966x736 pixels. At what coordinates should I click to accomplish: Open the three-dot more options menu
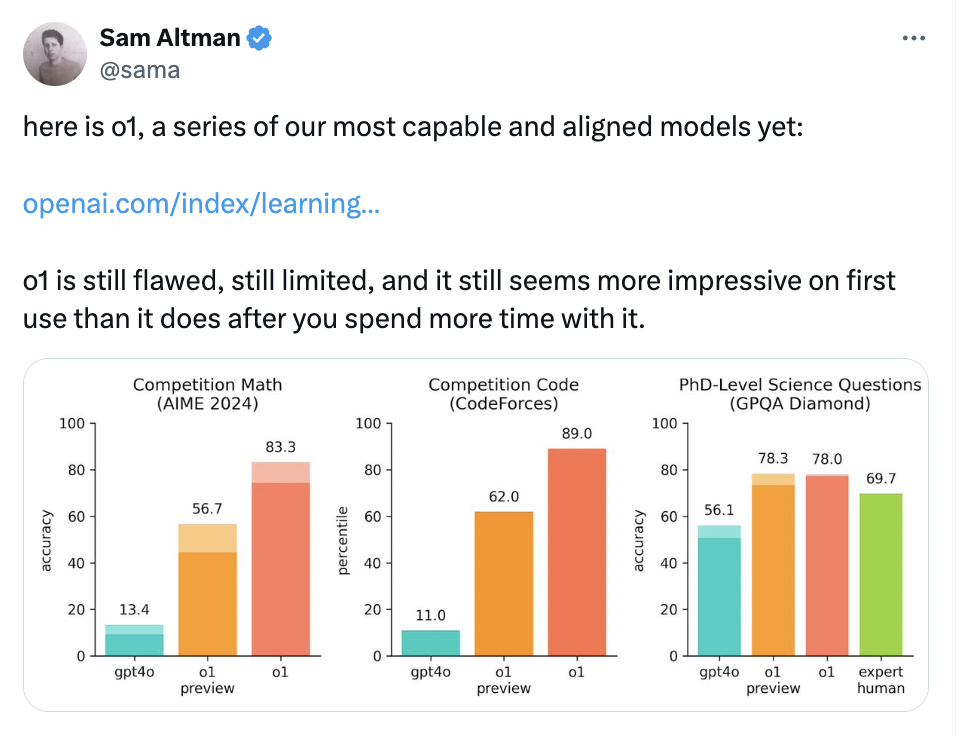[914, 38]
